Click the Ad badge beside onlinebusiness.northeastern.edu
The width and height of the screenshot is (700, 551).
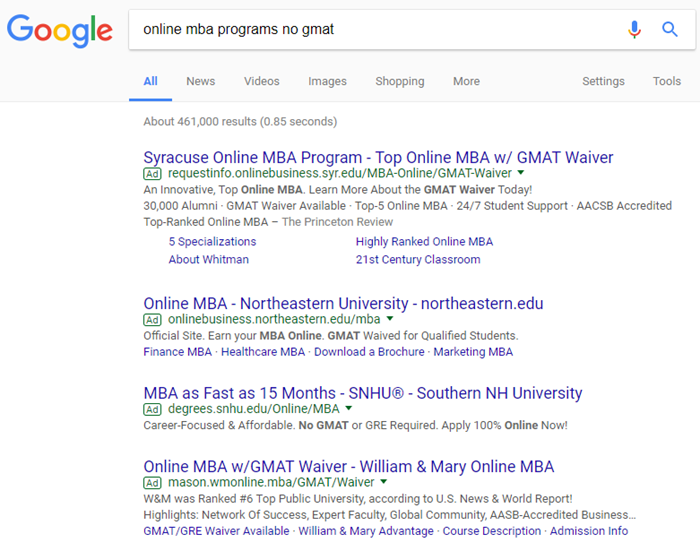coord(152,320)
